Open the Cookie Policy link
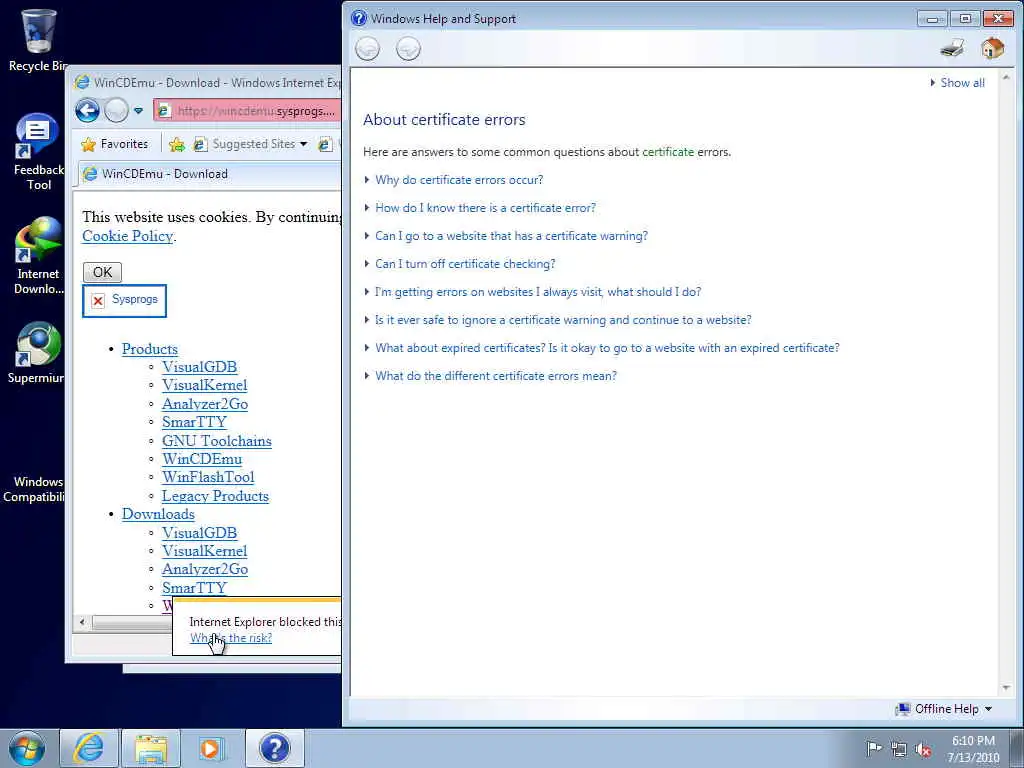 127,236
